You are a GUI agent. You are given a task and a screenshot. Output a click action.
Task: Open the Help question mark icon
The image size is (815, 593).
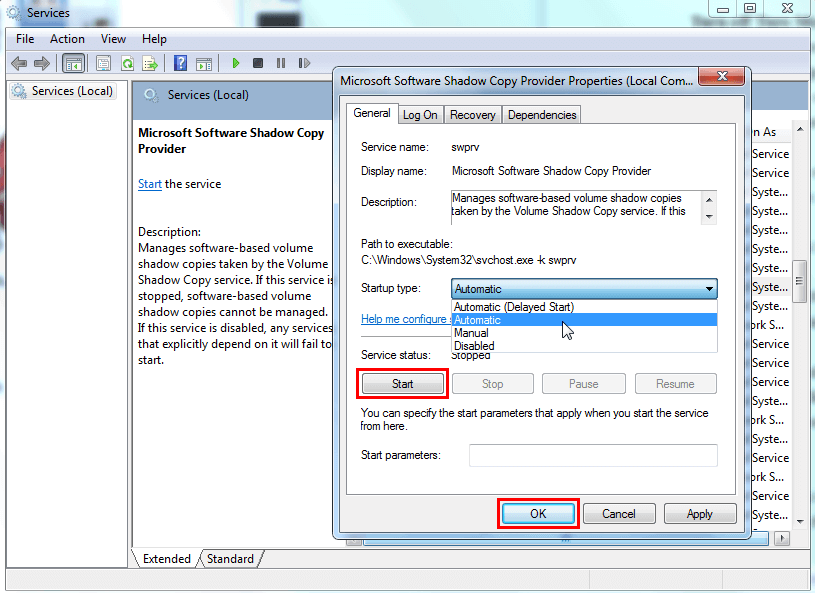click(180, 63)
